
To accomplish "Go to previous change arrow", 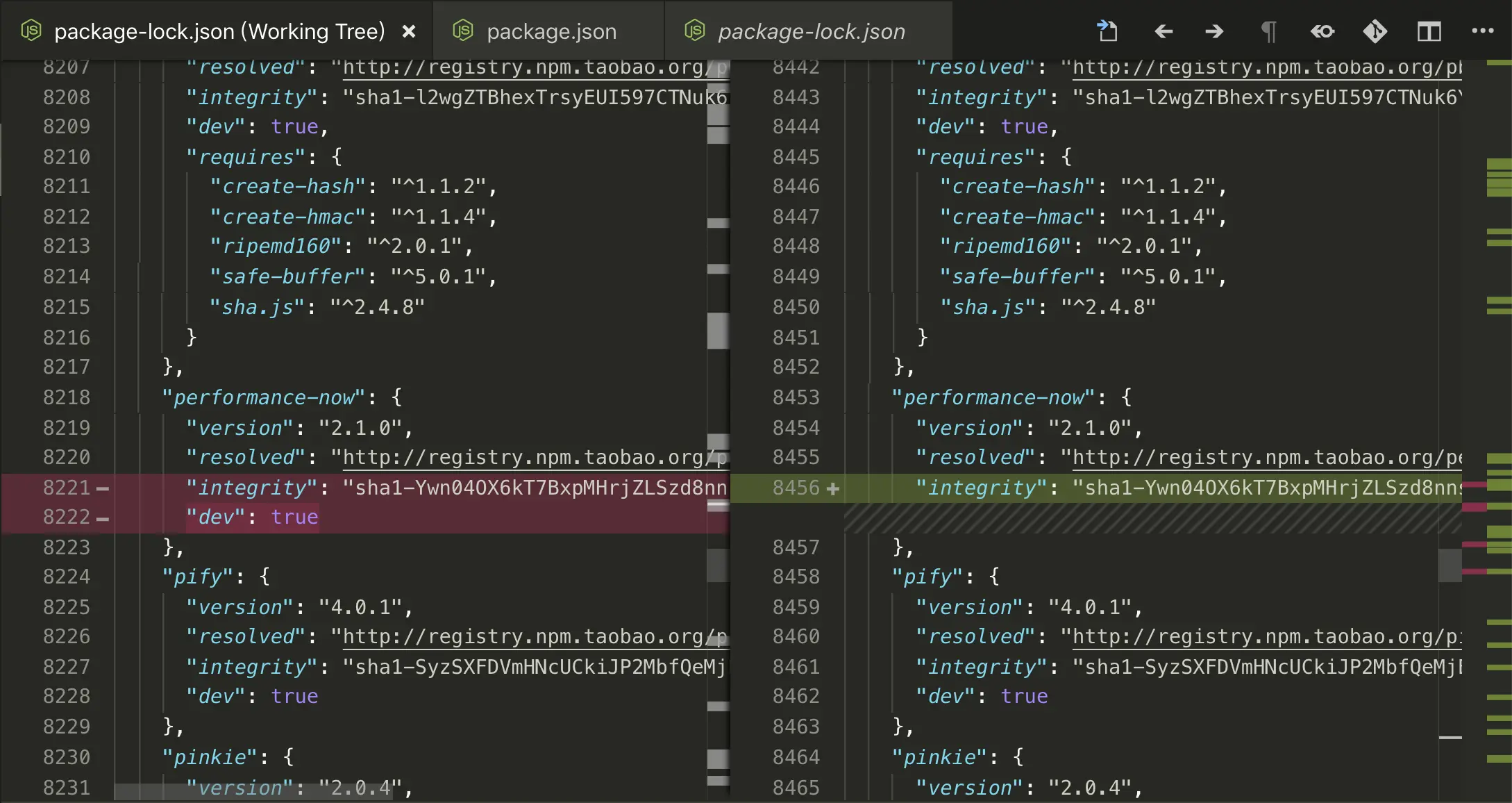I will pyautogui.click(x=1164, y=31).
